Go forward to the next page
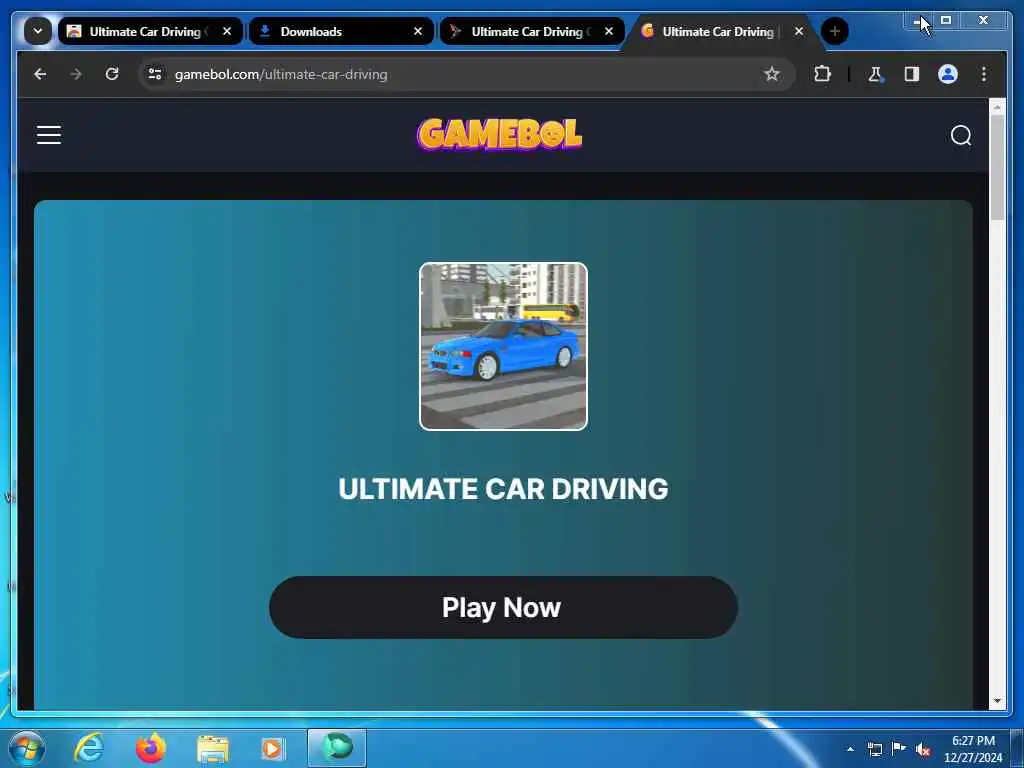1024x768 pixels. 76,74
